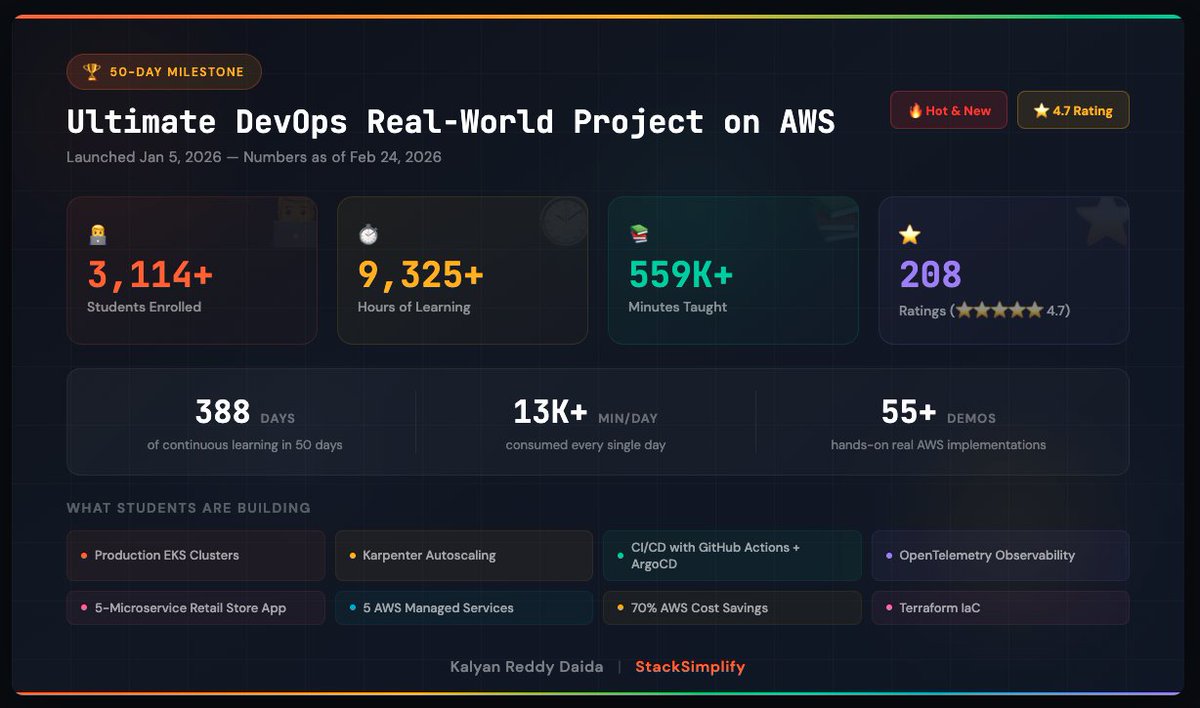Select the CI/CD with GitHub Actions + ArgoCD tag
Viewport: 1200px width, 708px height.
point(732,555)
